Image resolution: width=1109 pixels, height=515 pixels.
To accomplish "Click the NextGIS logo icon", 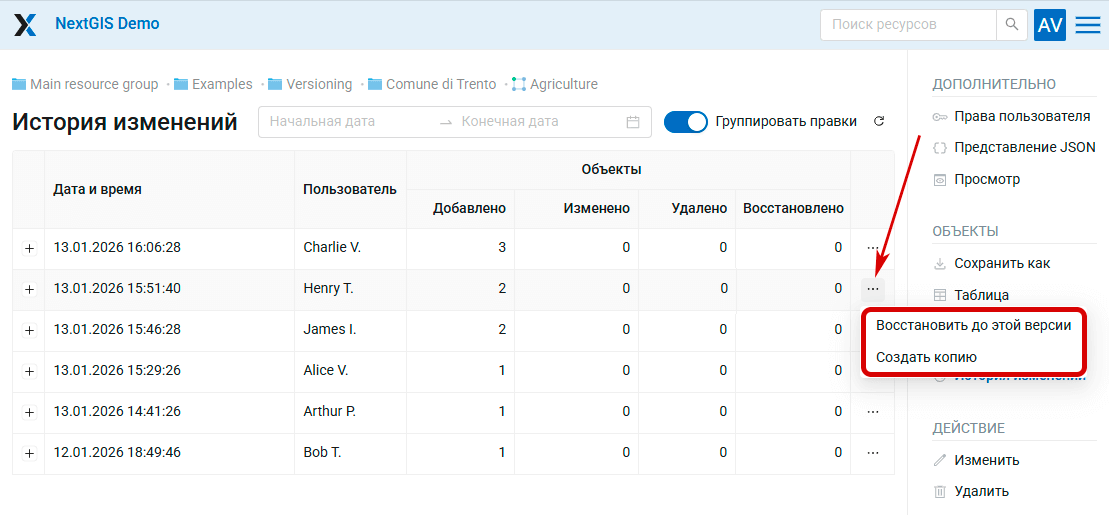I will tap(25, 25).
